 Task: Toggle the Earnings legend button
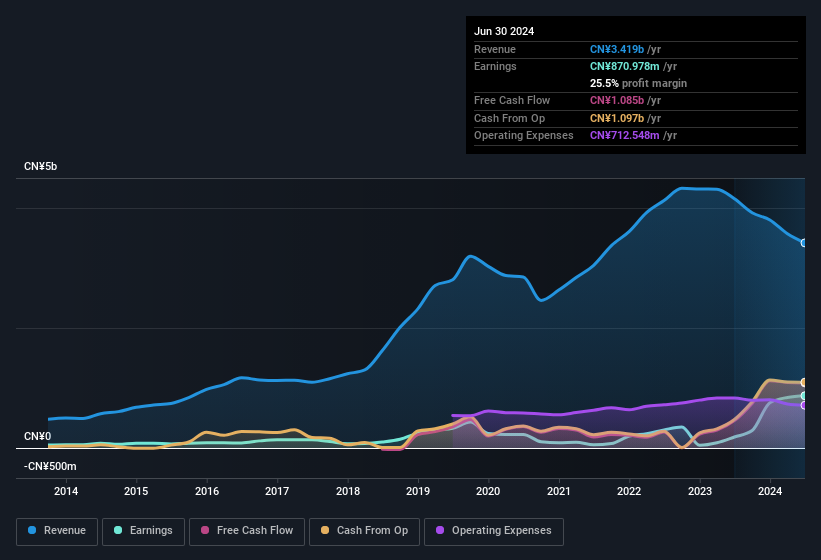click(x=143, y=531)
